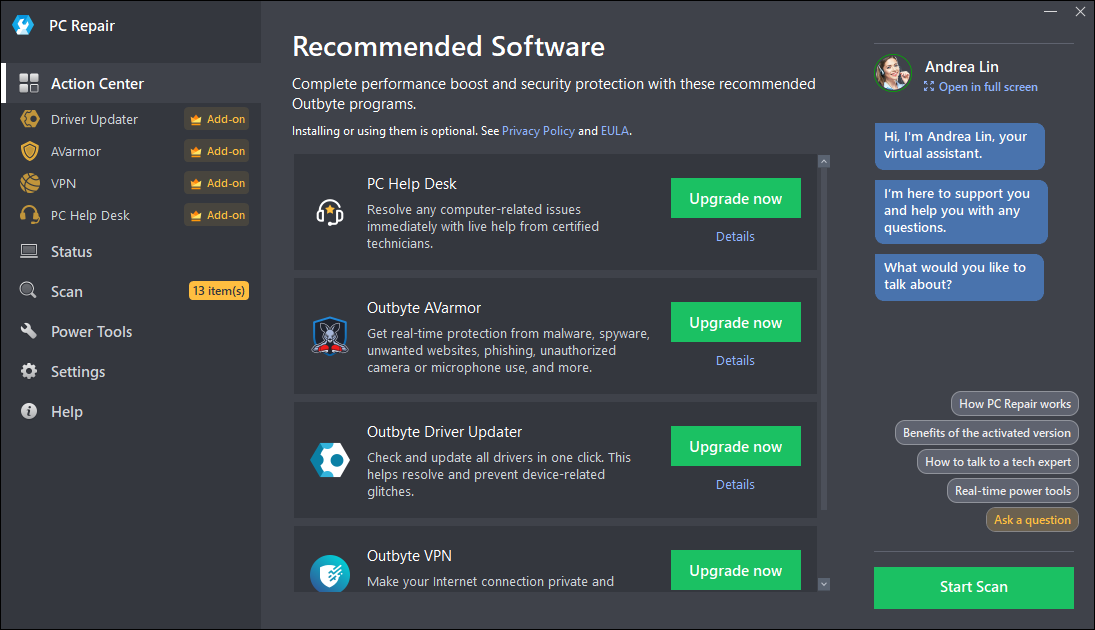Screen dimensions: 1095x630
Task: Upgrade Outbyte VPN now
Action: pyautogui.click(x=735, y=570)
